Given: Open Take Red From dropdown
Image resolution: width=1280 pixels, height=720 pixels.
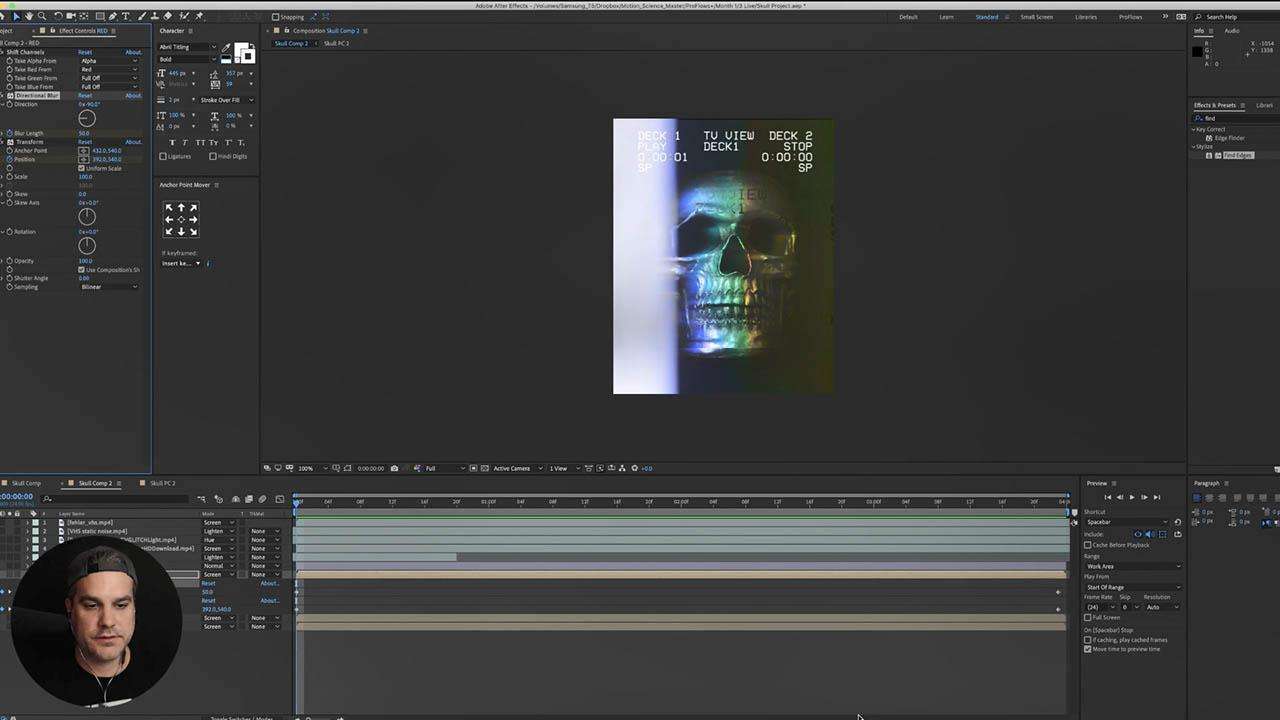Looking at the screenshot, I should pos(108,70).
